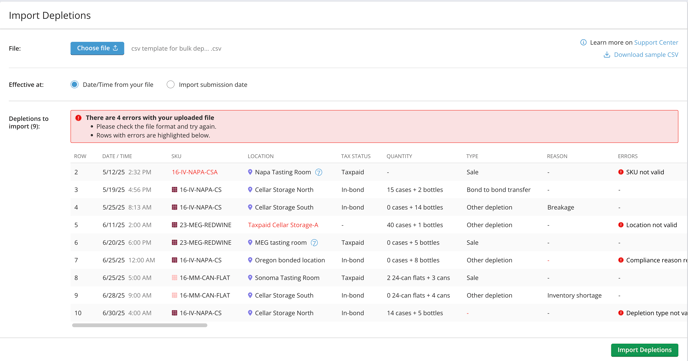This screenshot has height=361, width=688.
Task: Click the TAX STATUS column header
Action: (x=356, y=156)
